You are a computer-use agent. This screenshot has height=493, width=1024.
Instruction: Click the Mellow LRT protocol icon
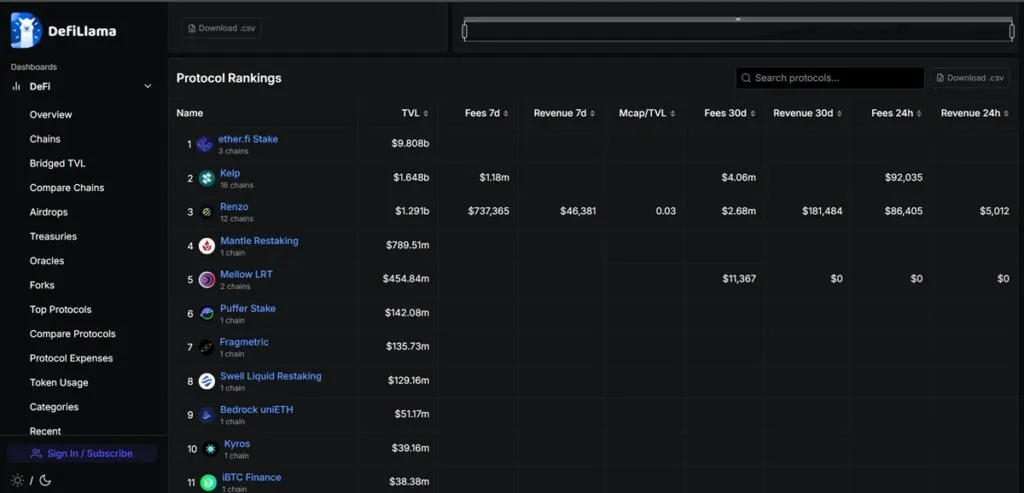tap(207, 280)
